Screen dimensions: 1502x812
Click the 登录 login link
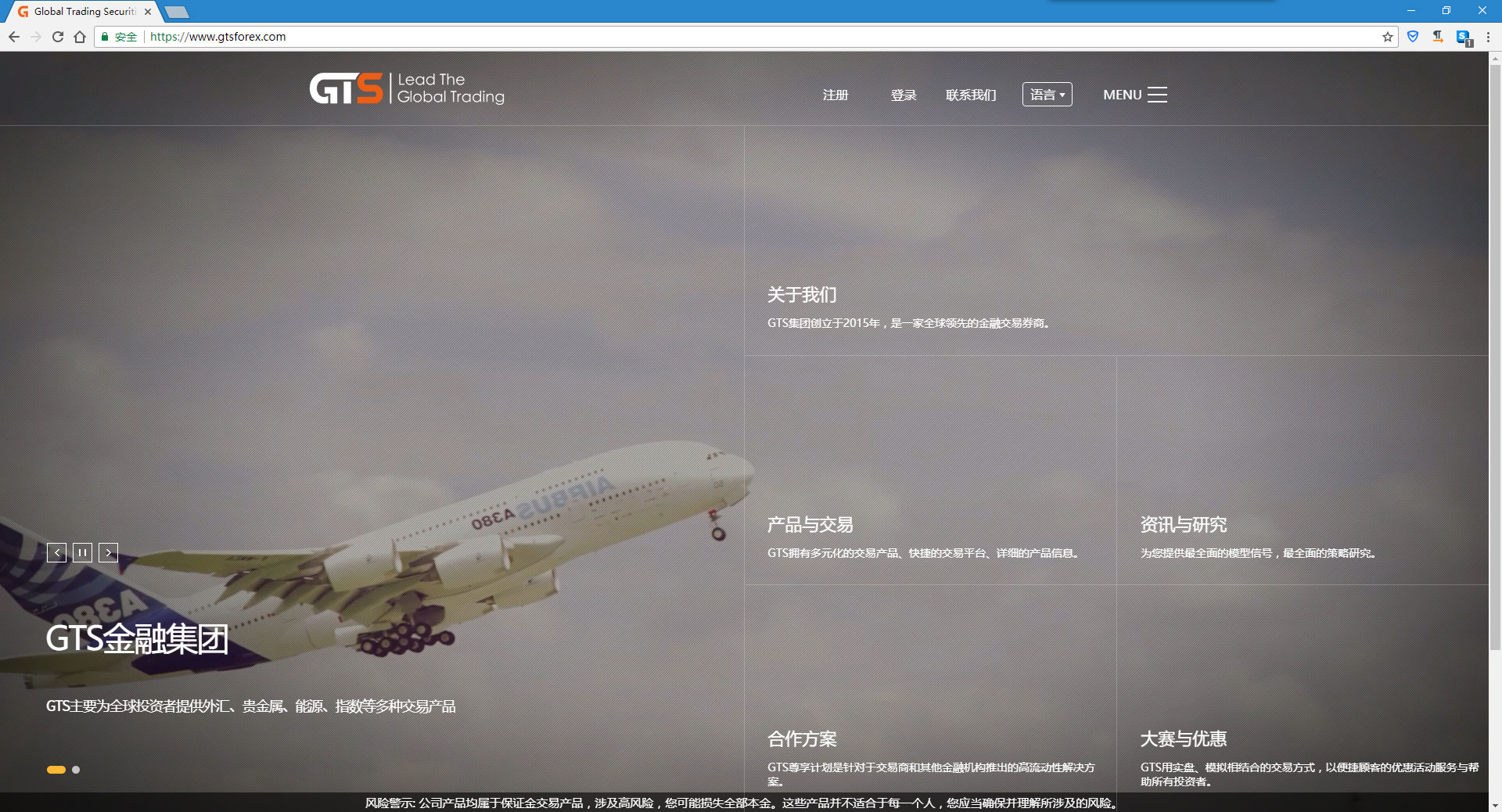click(904, 95)
